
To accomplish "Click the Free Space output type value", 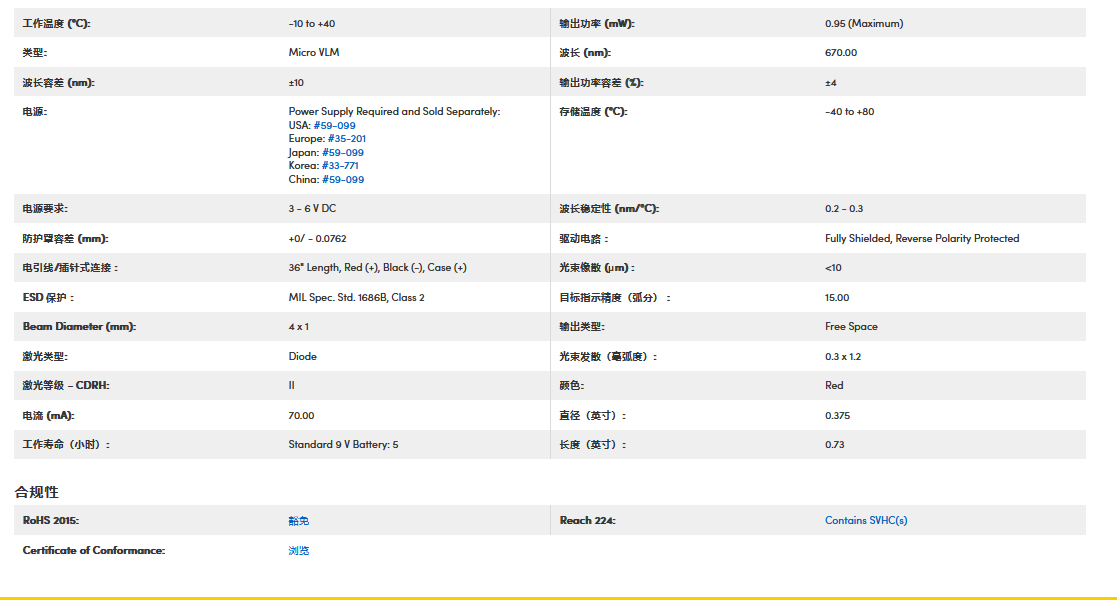I will 850,327.
